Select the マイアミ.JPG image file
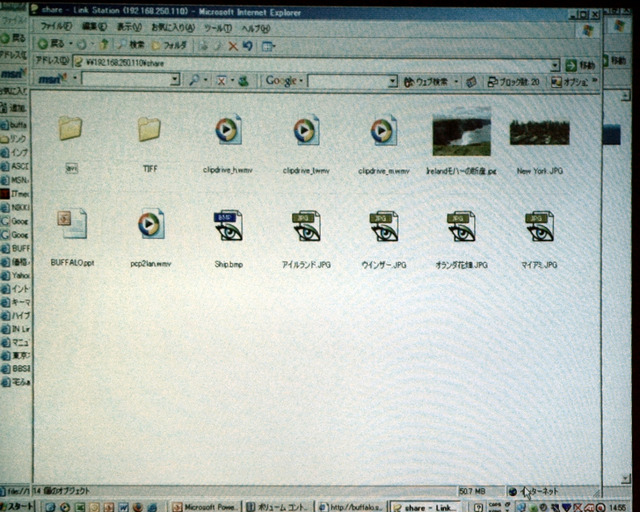The image size is (640, 512). point(539,226)
